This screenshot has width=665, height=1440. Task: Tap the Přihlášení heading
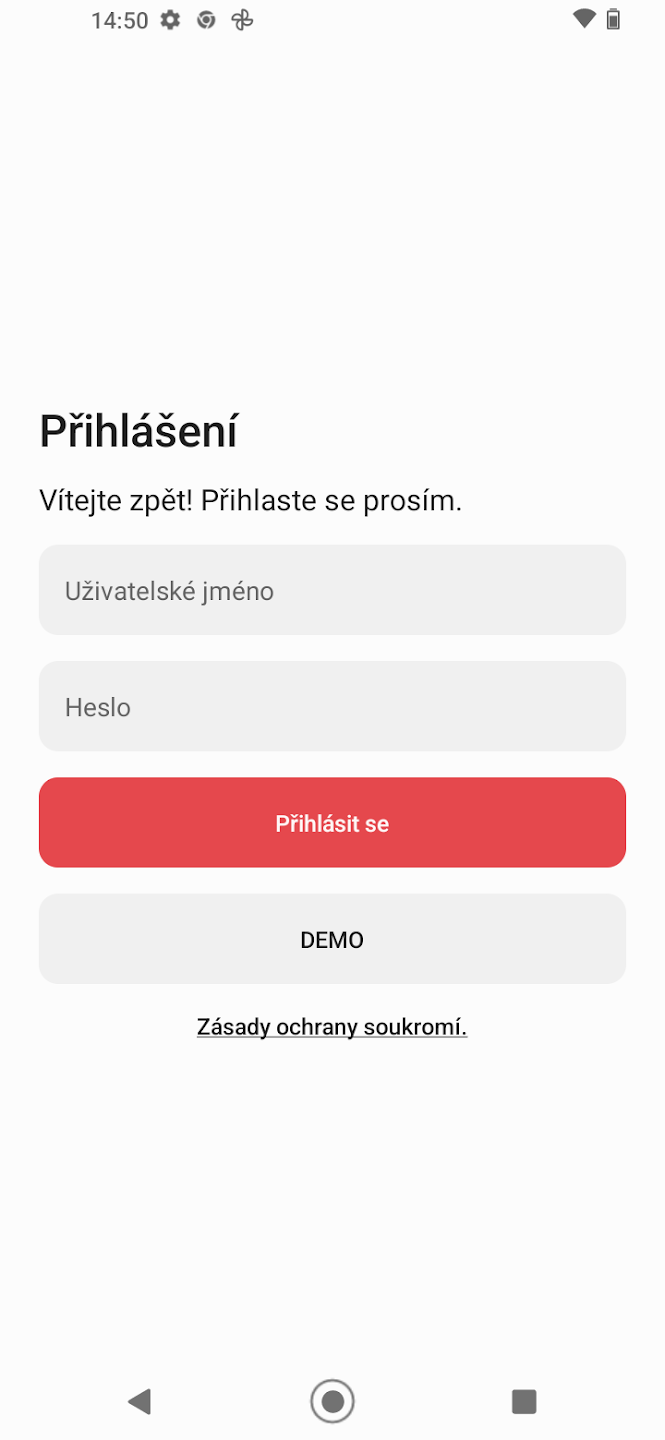(x=138, y=432)
